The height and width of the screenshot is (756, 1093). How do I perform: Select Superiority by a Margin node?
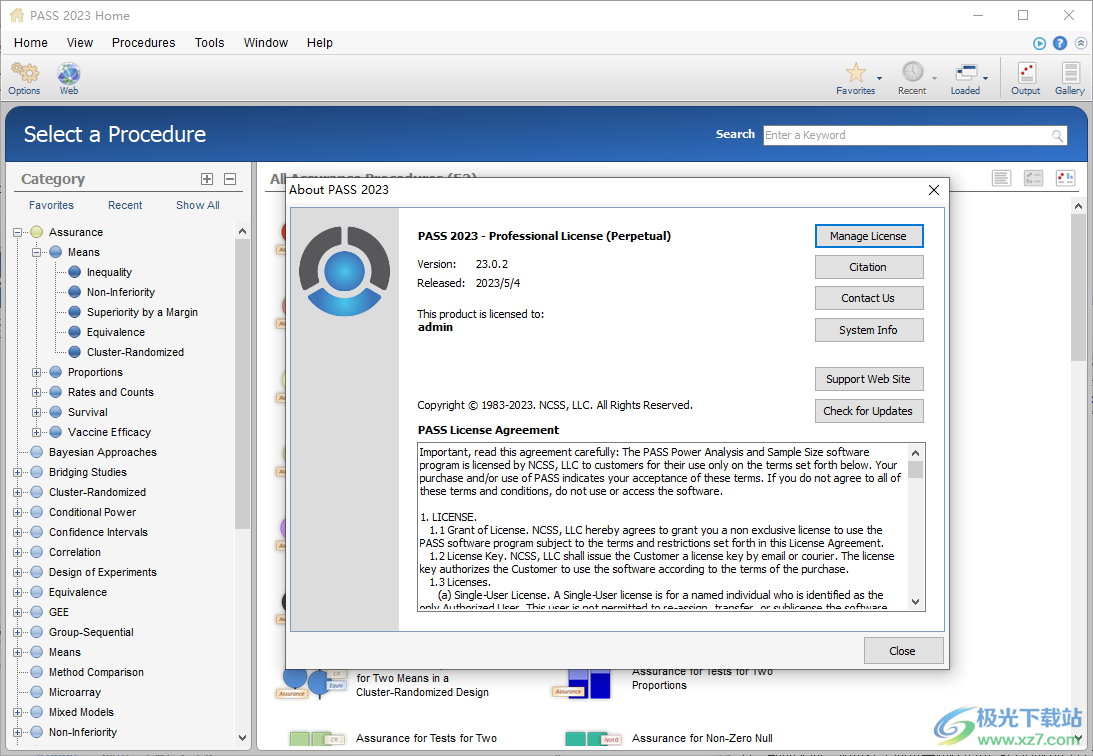142,312
